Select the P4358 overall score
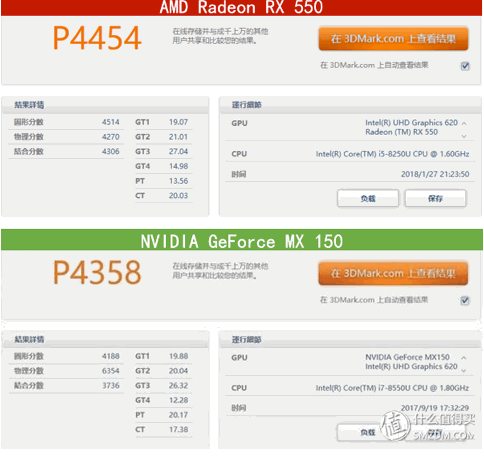The image size is (484, 457). click(97, 273)
